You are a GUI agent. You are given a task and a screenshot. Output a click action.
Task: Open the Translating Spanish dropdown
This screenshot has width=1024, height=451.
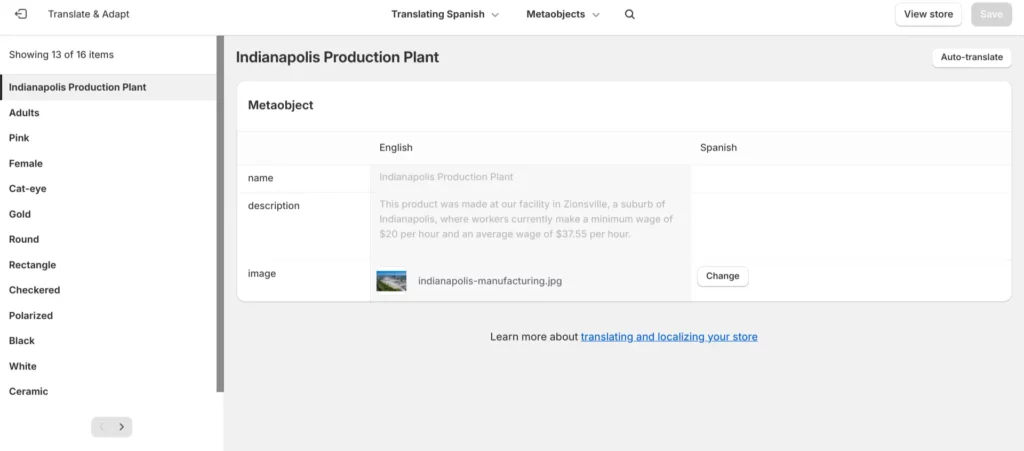tap(445, 14)
